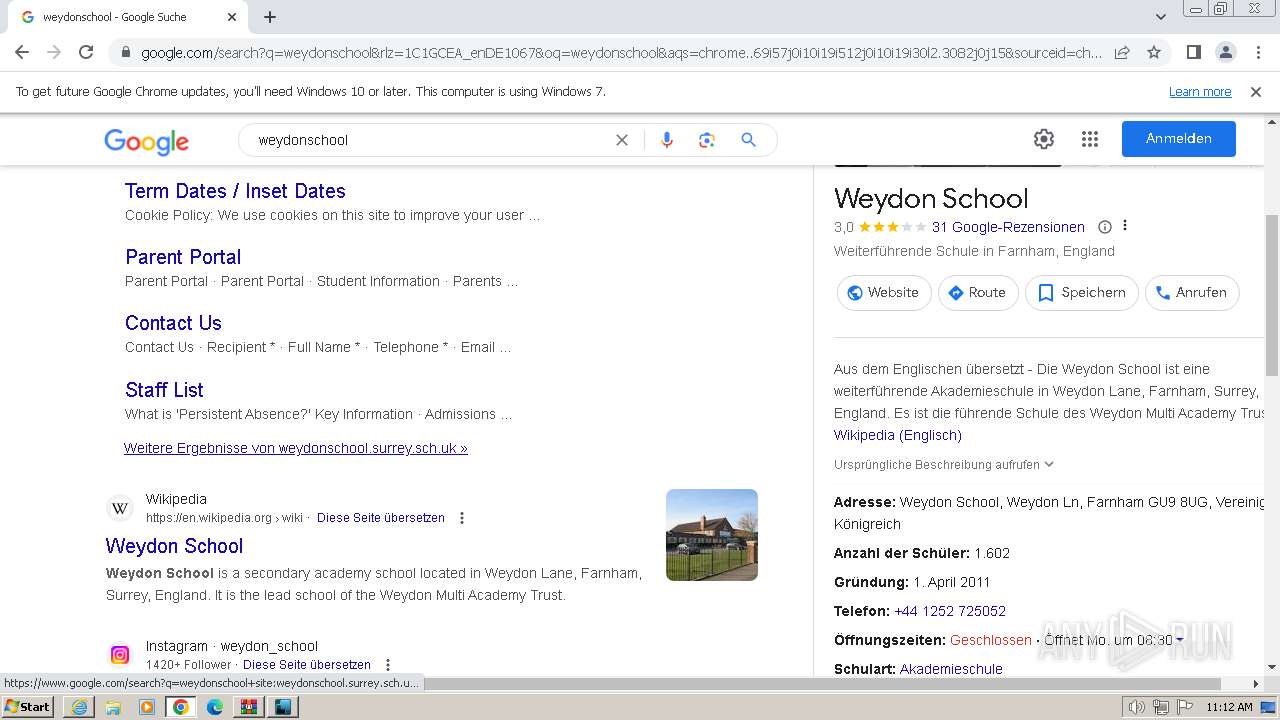The width and height of the screenshot is (1280, 720).
Task: Open 31 Google-Rezensionen reviews link
Action: pyautogui.click(x=1008, y=227)
